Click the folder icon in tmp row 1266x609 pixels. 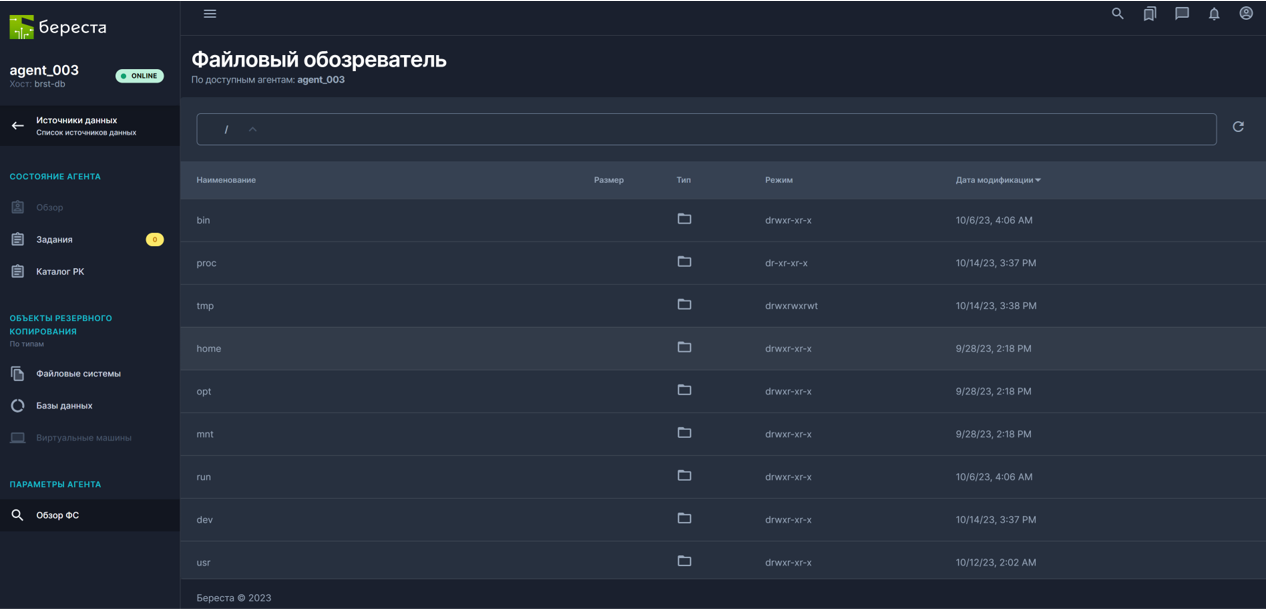point(684,305)
